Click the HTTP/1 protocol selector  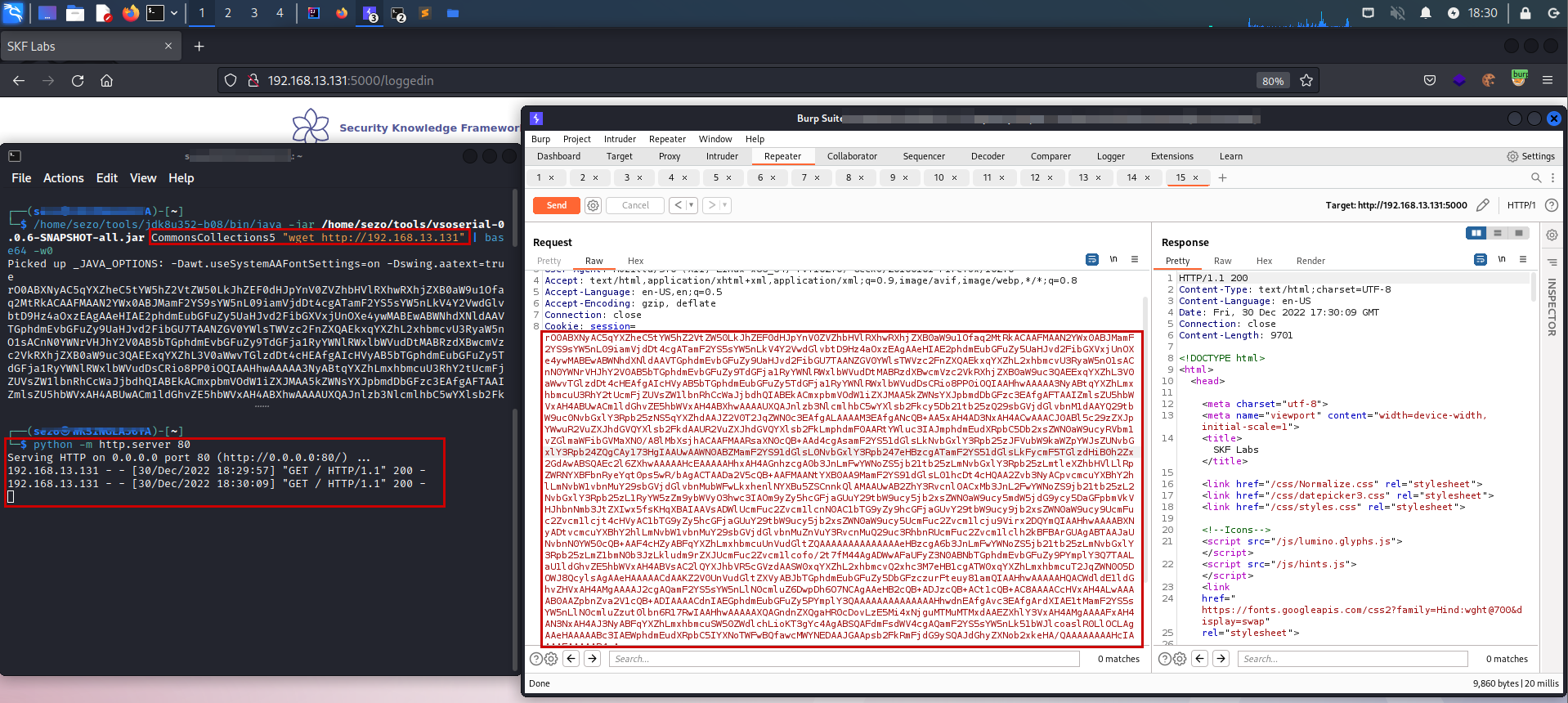click(1521, 205)
